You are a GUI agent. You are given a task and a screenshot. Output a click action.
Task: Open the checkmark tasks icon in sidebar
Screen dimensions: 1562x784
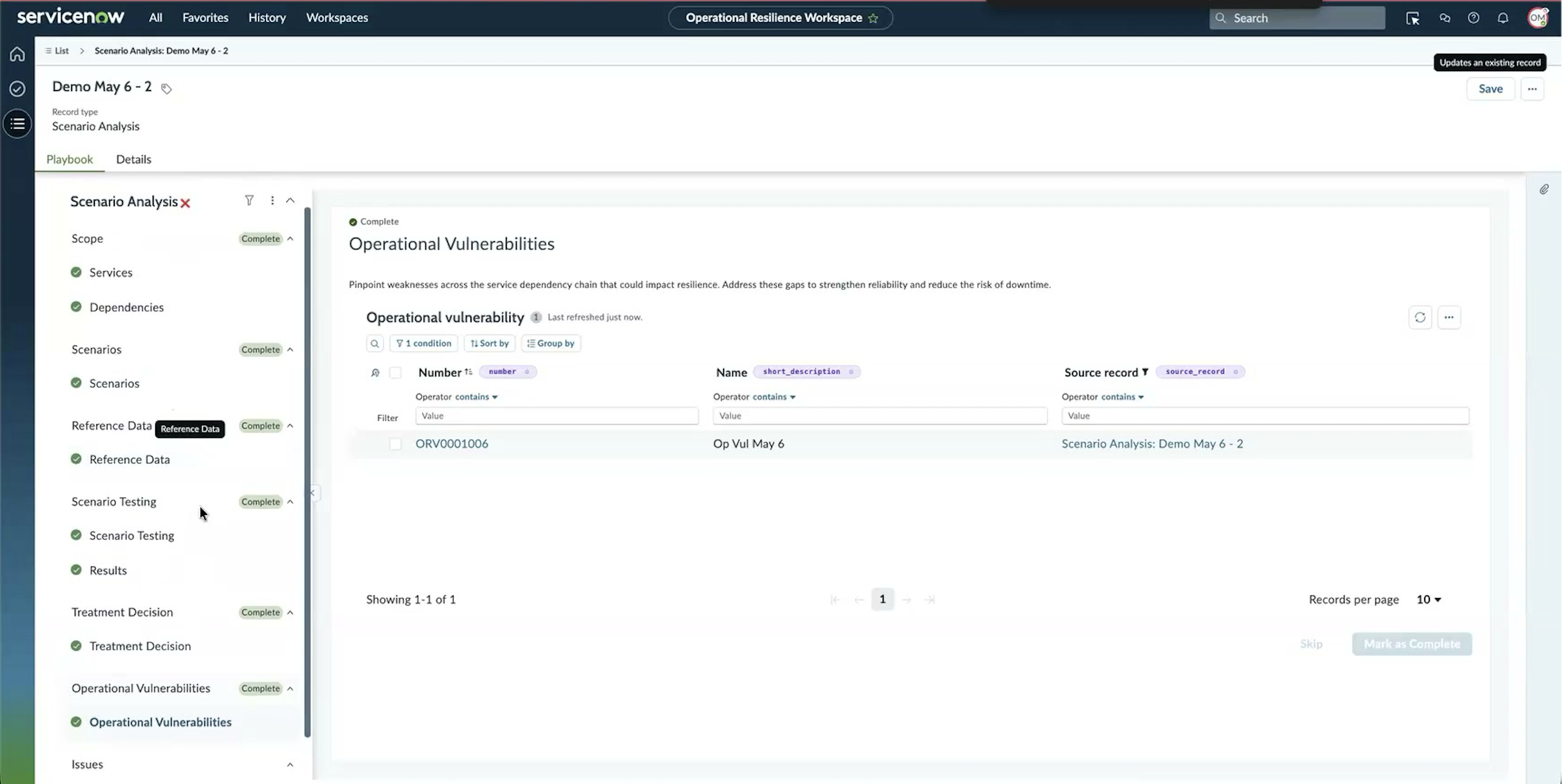[x=17, y=89]
